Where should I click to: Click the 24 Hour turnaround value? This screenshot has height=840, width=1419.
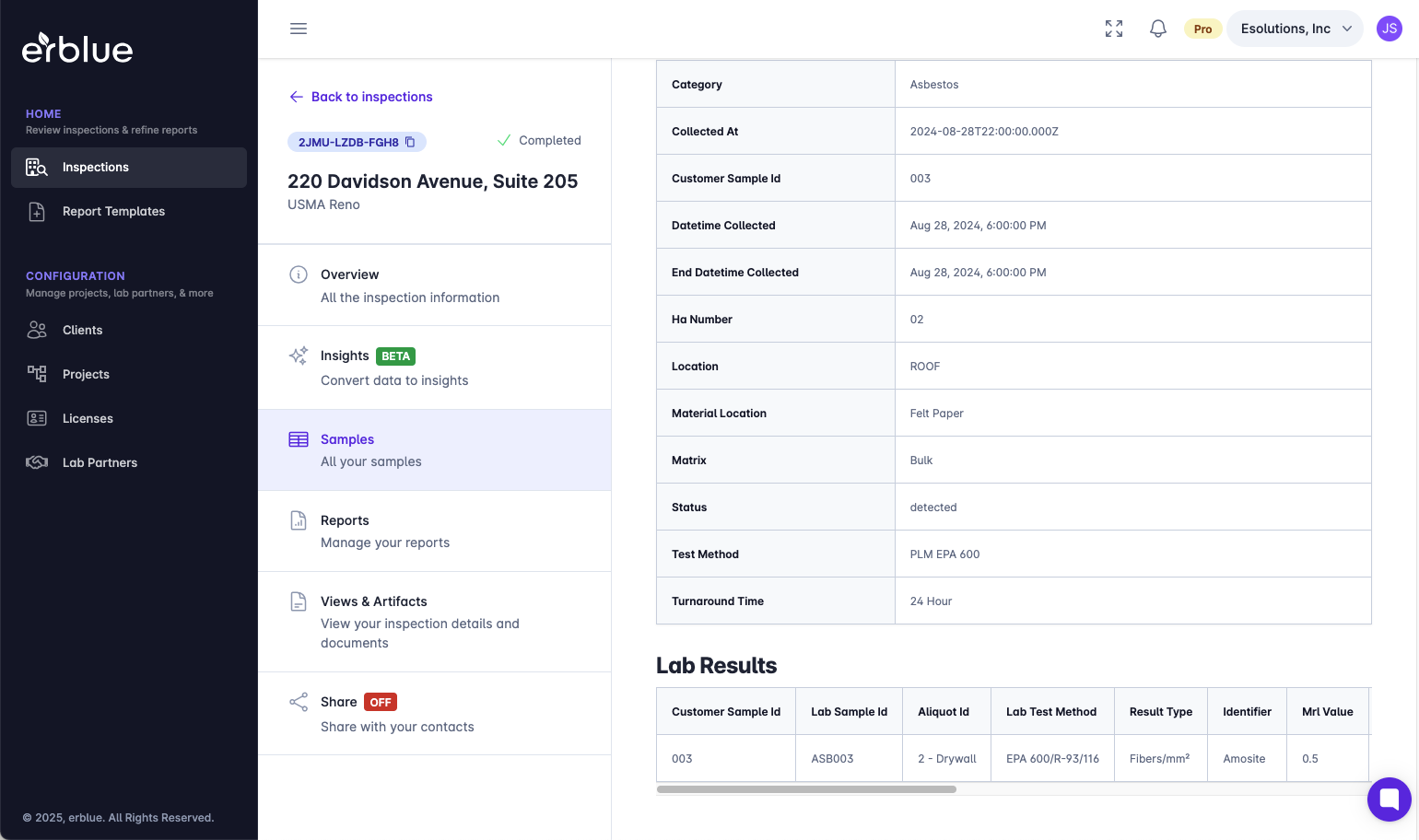[x=931, y=601]
